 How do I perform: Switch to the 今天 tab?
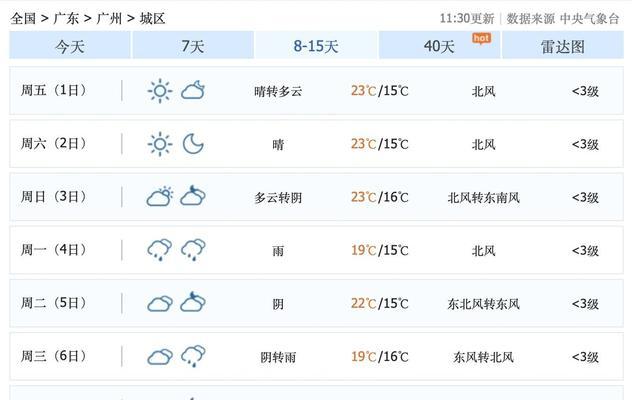[x=70, y=45]
